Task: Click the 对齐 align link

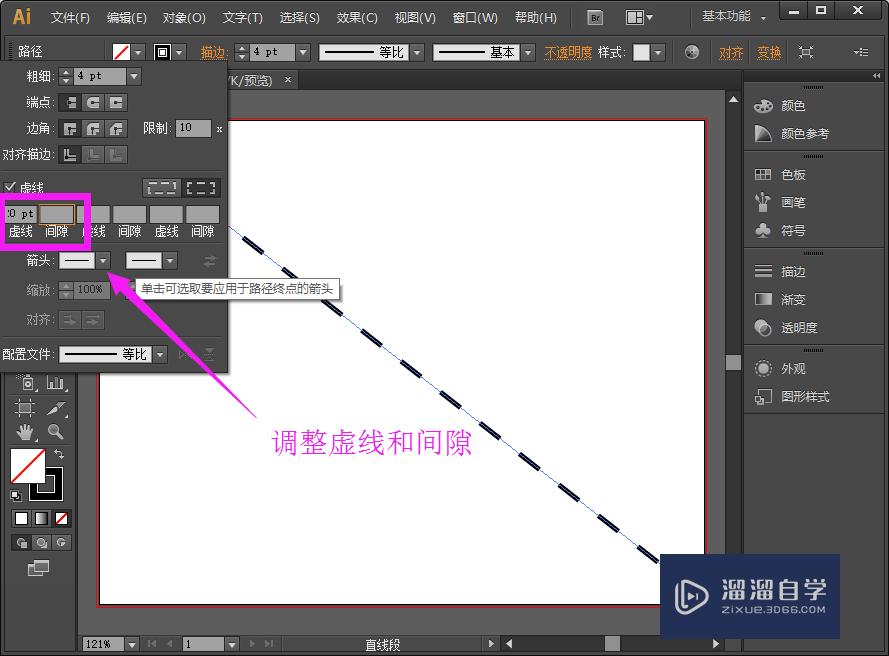Action: [731, 53]
